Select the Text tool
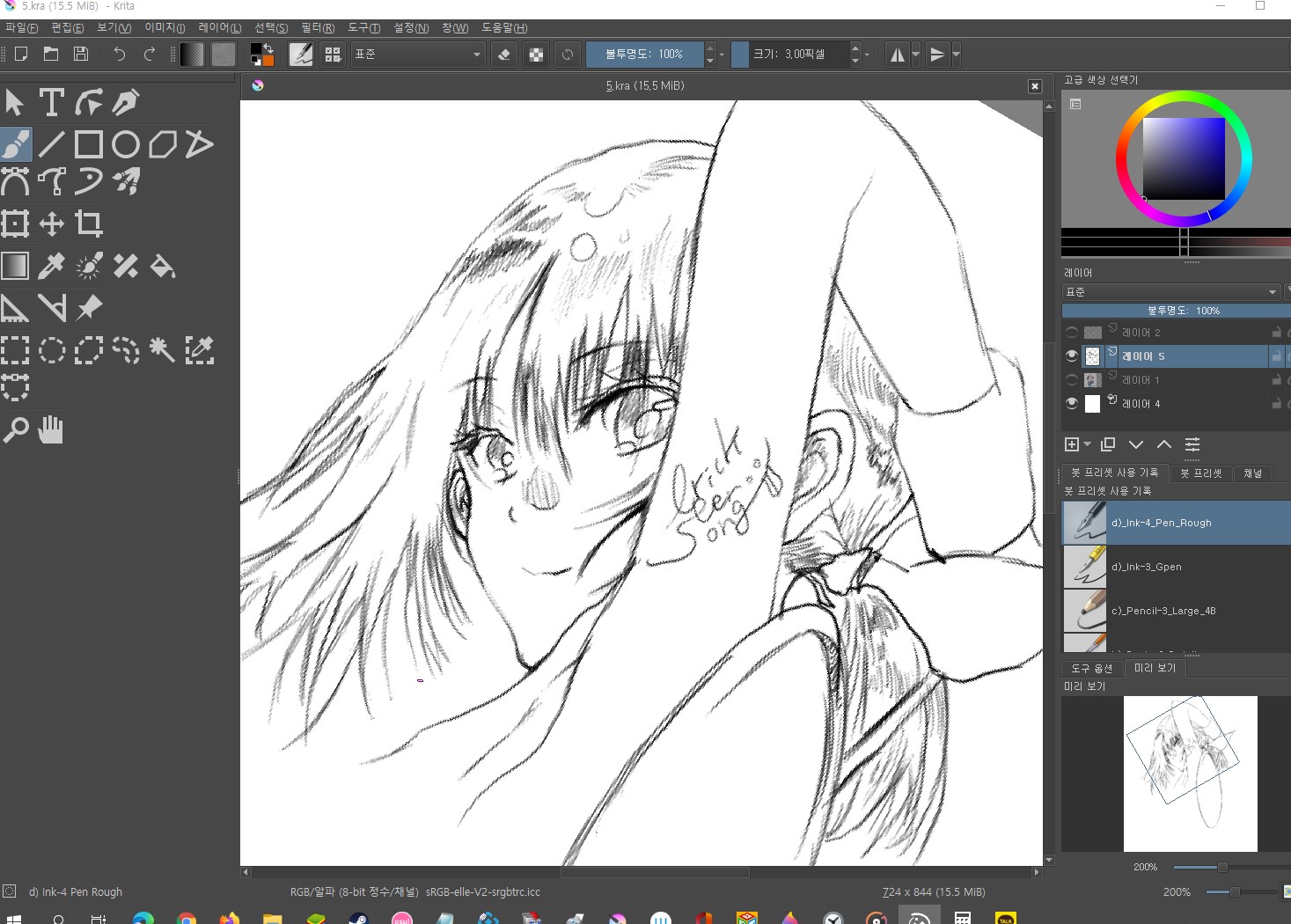 pyautogui.click(x=52, y=102)
